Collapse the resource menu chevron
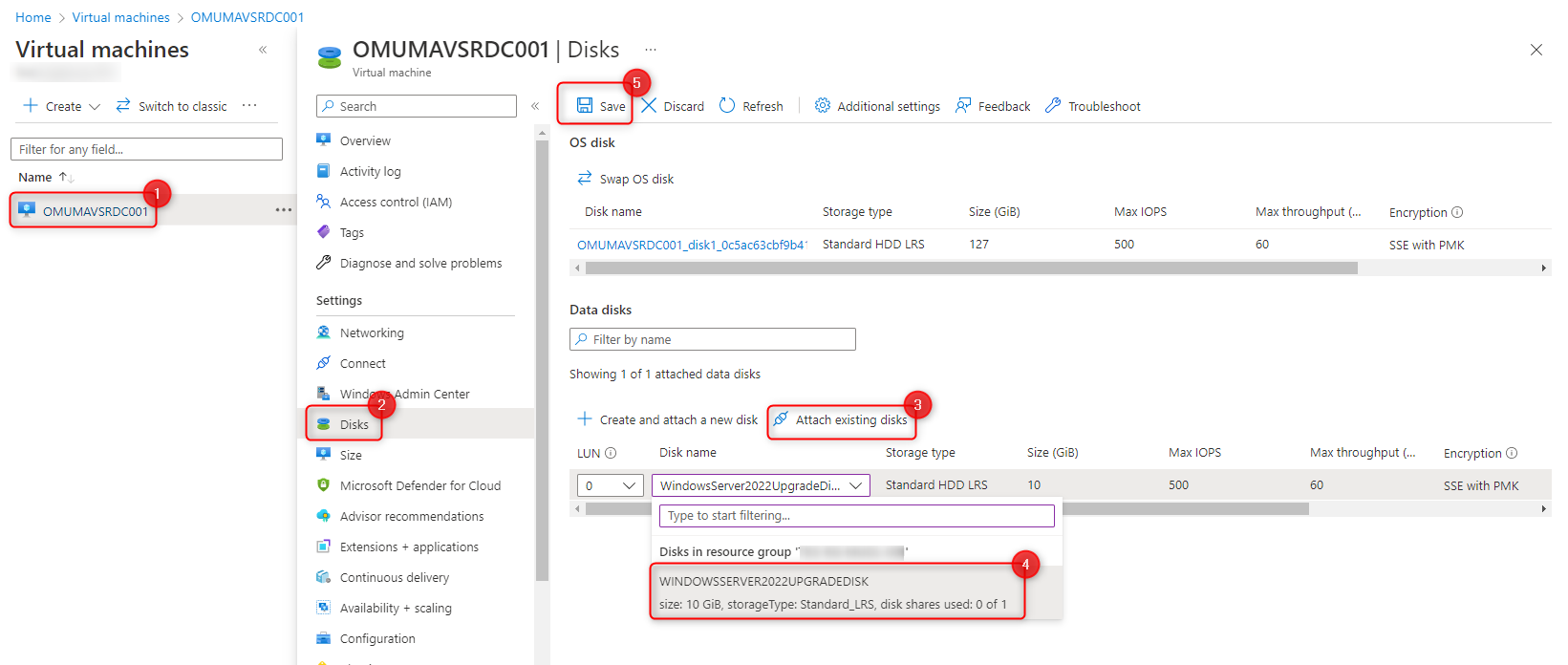1568x665 pixels. [535, 106]
